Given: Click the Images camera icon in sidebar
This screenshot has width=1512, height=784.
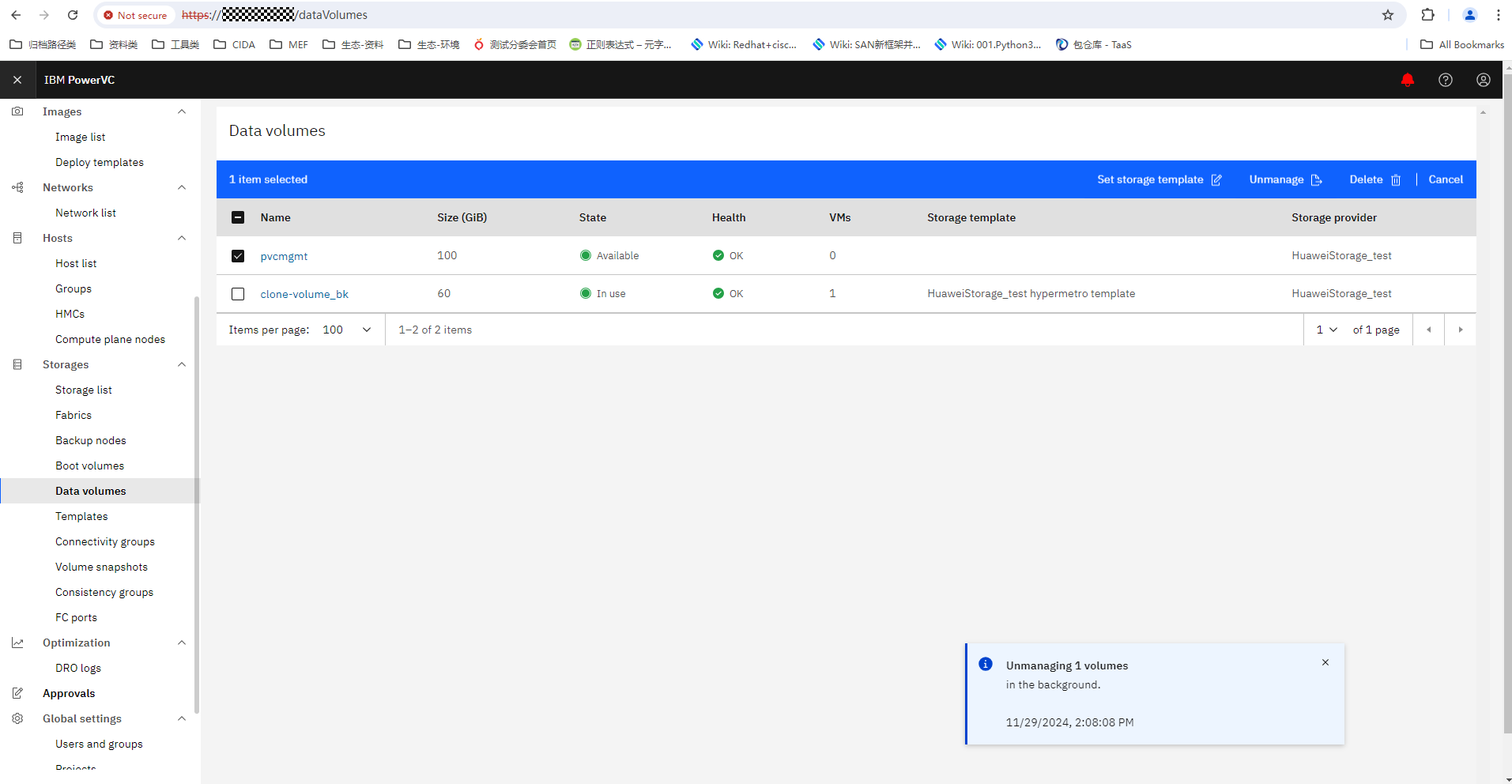Looking at the screenshot, I should (x=17, y=111).
